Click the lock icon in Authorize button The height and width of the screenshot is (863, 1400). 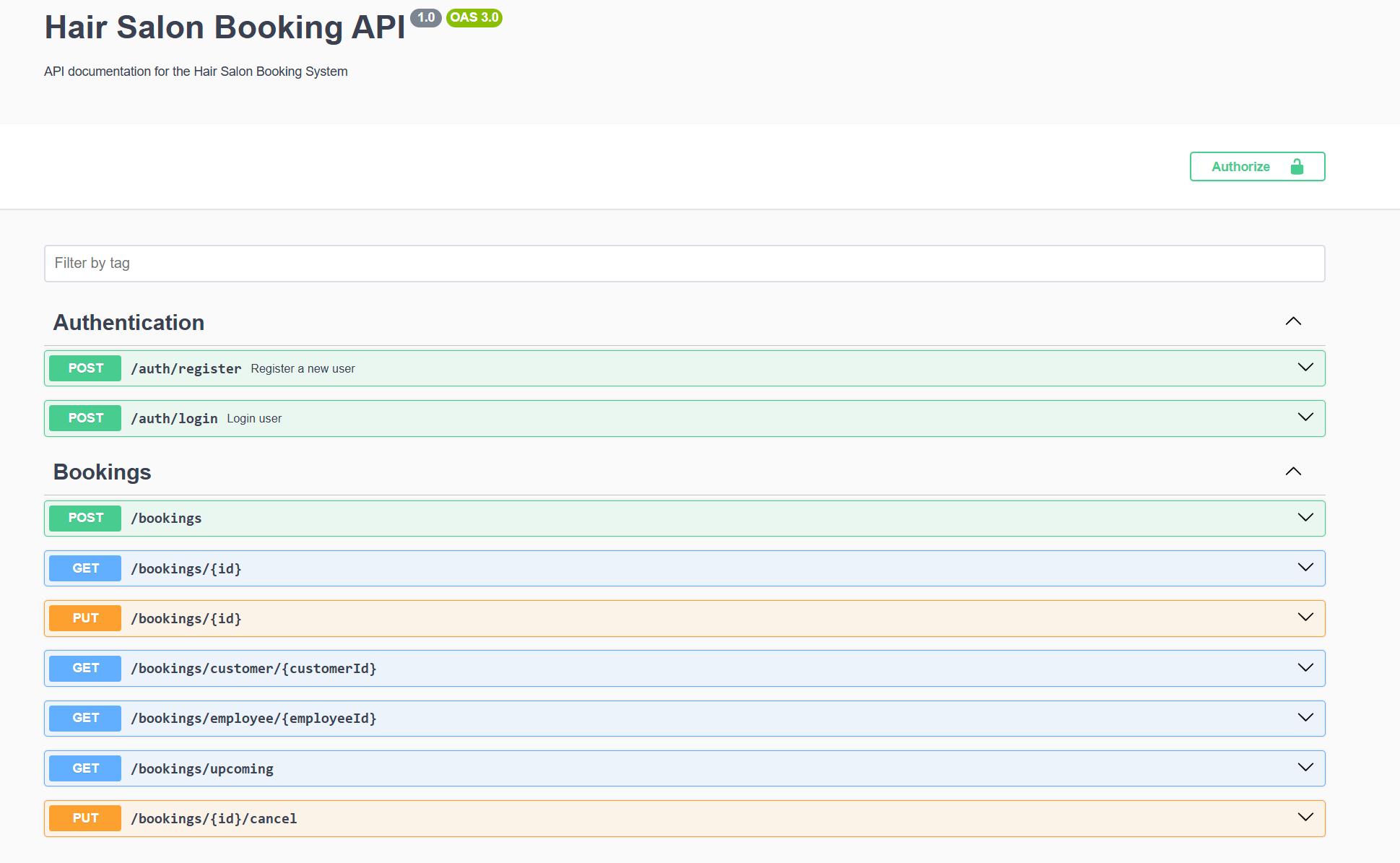(x=1297, y=167)
